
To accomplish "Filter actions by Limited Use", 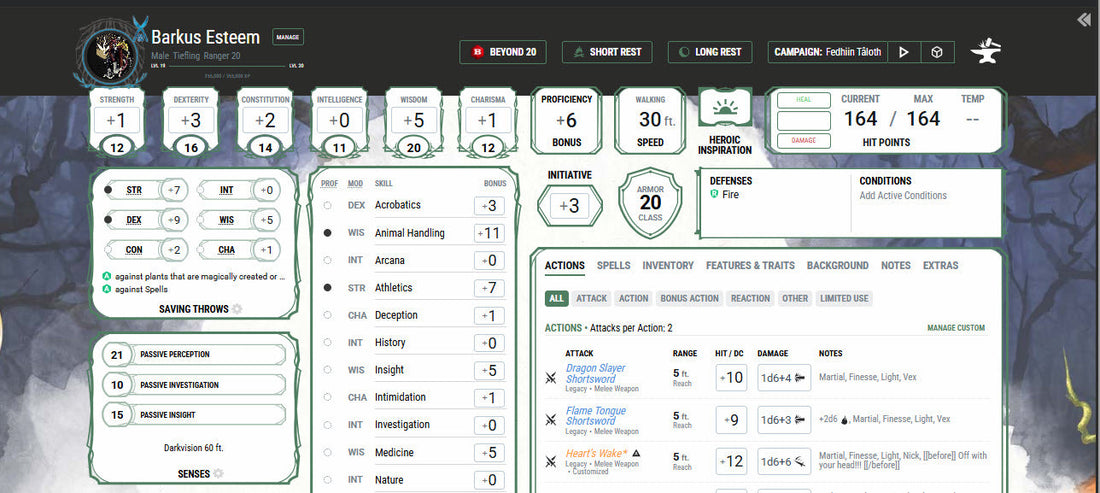I will 844,298.
